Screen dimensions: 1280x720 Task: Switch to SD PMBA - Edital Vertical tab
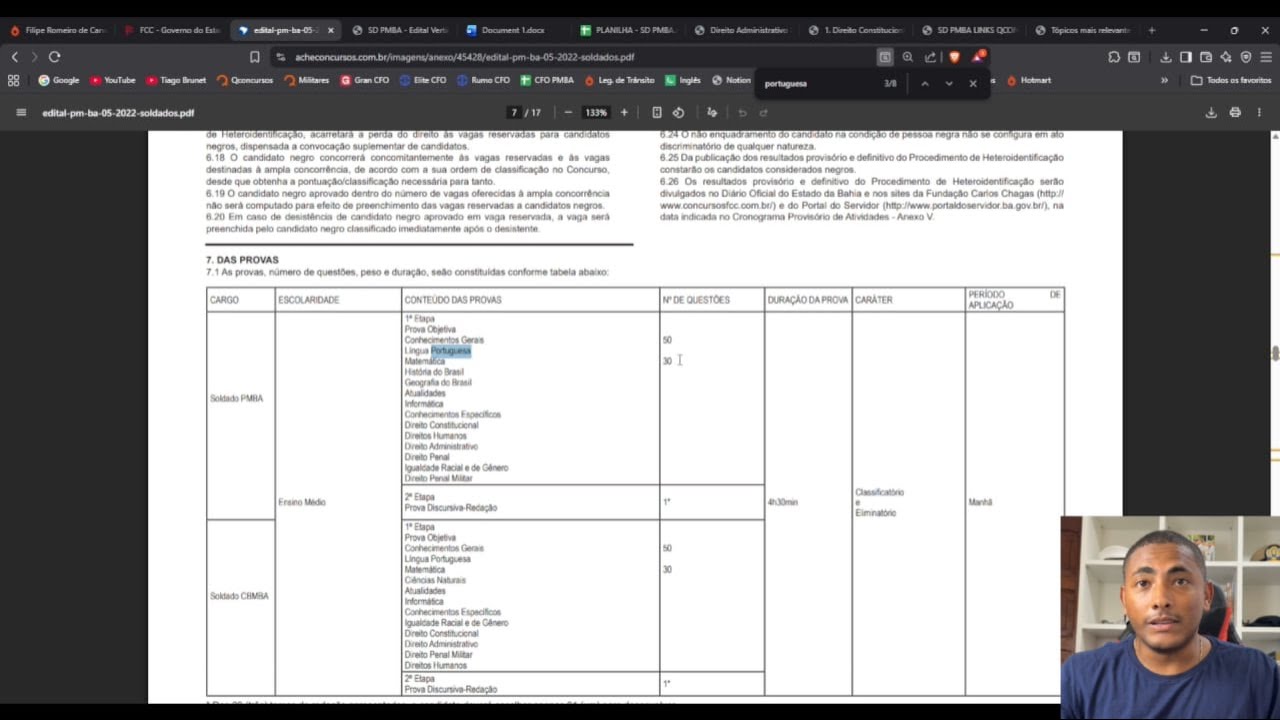(x=400, y=30)
